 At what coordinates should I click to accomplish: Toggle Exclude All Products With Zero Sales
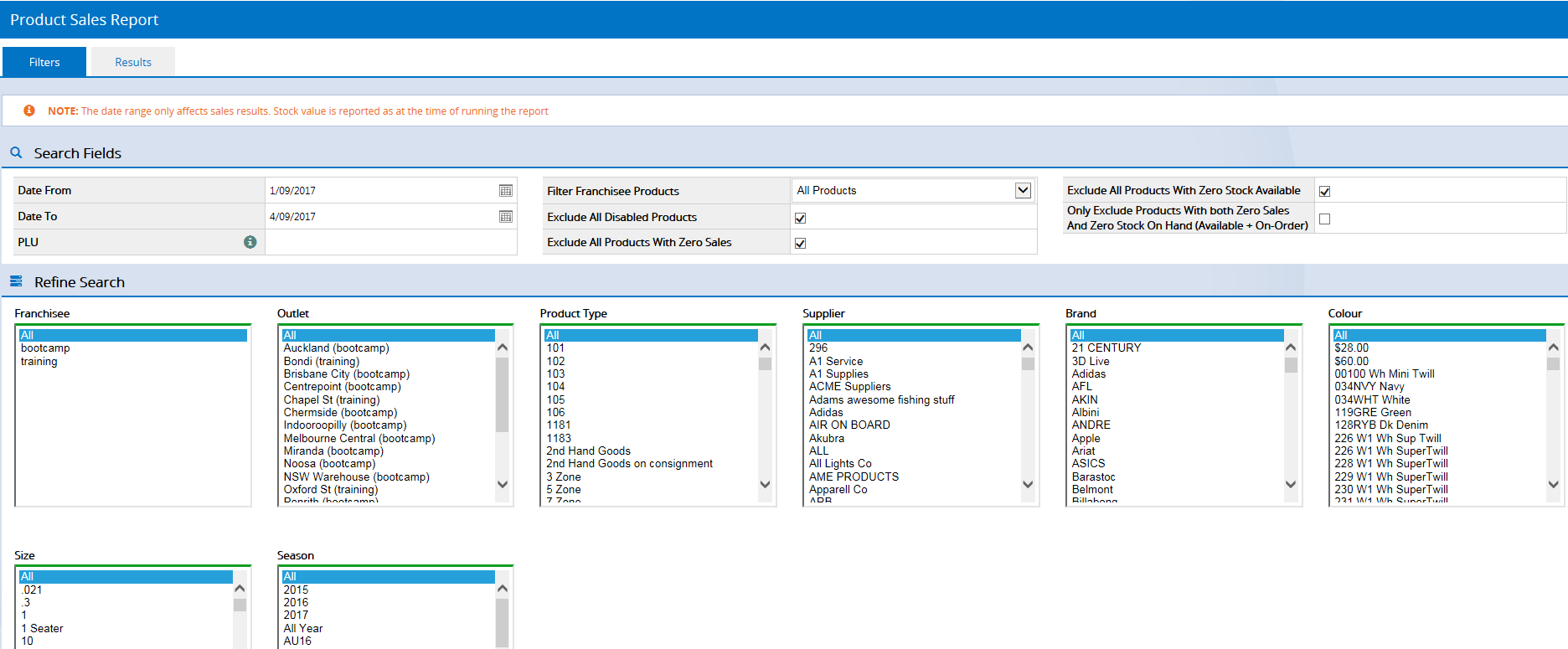800,243
